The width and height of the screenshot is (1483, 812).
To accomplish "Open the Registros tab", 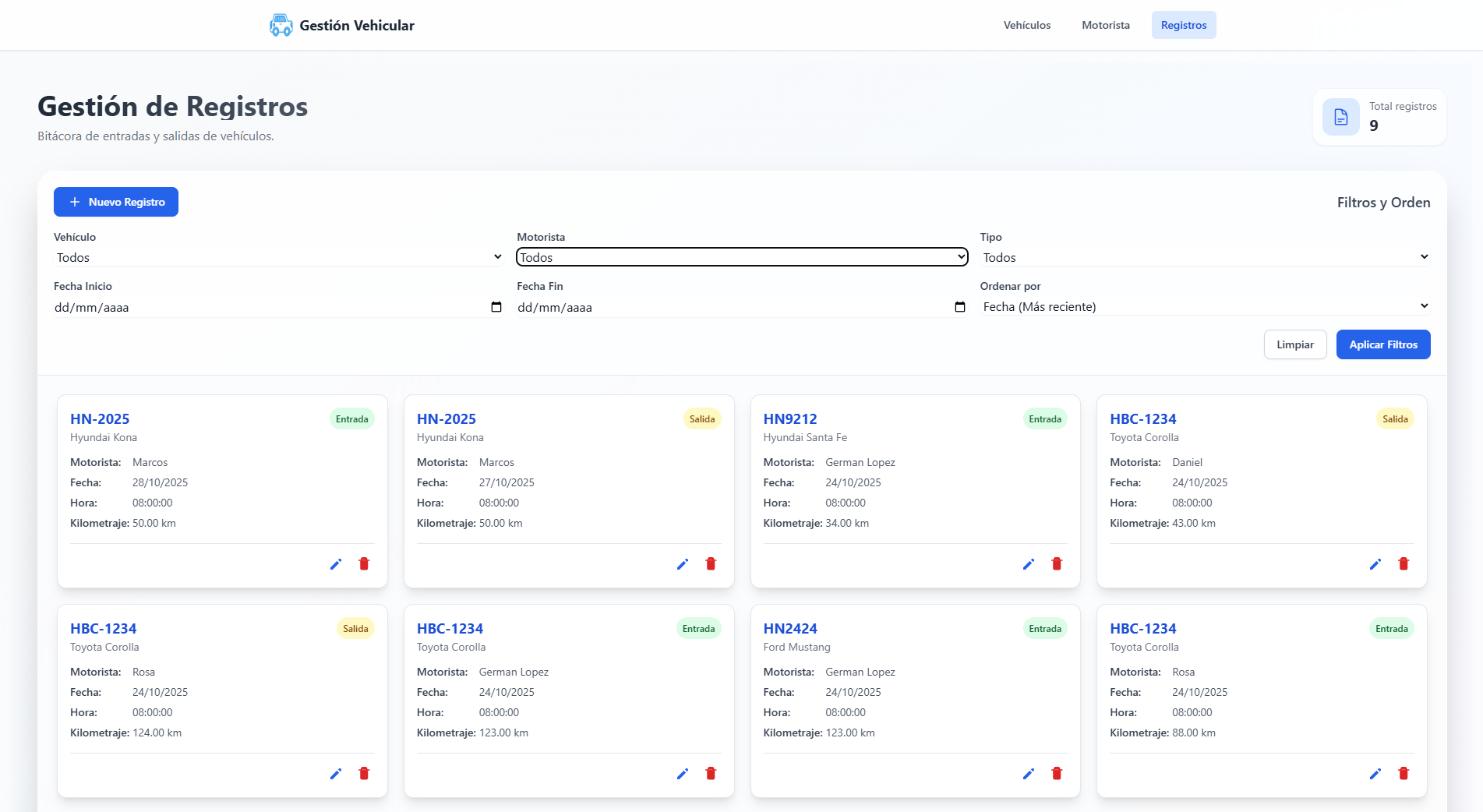I will tap(1183, 25).
